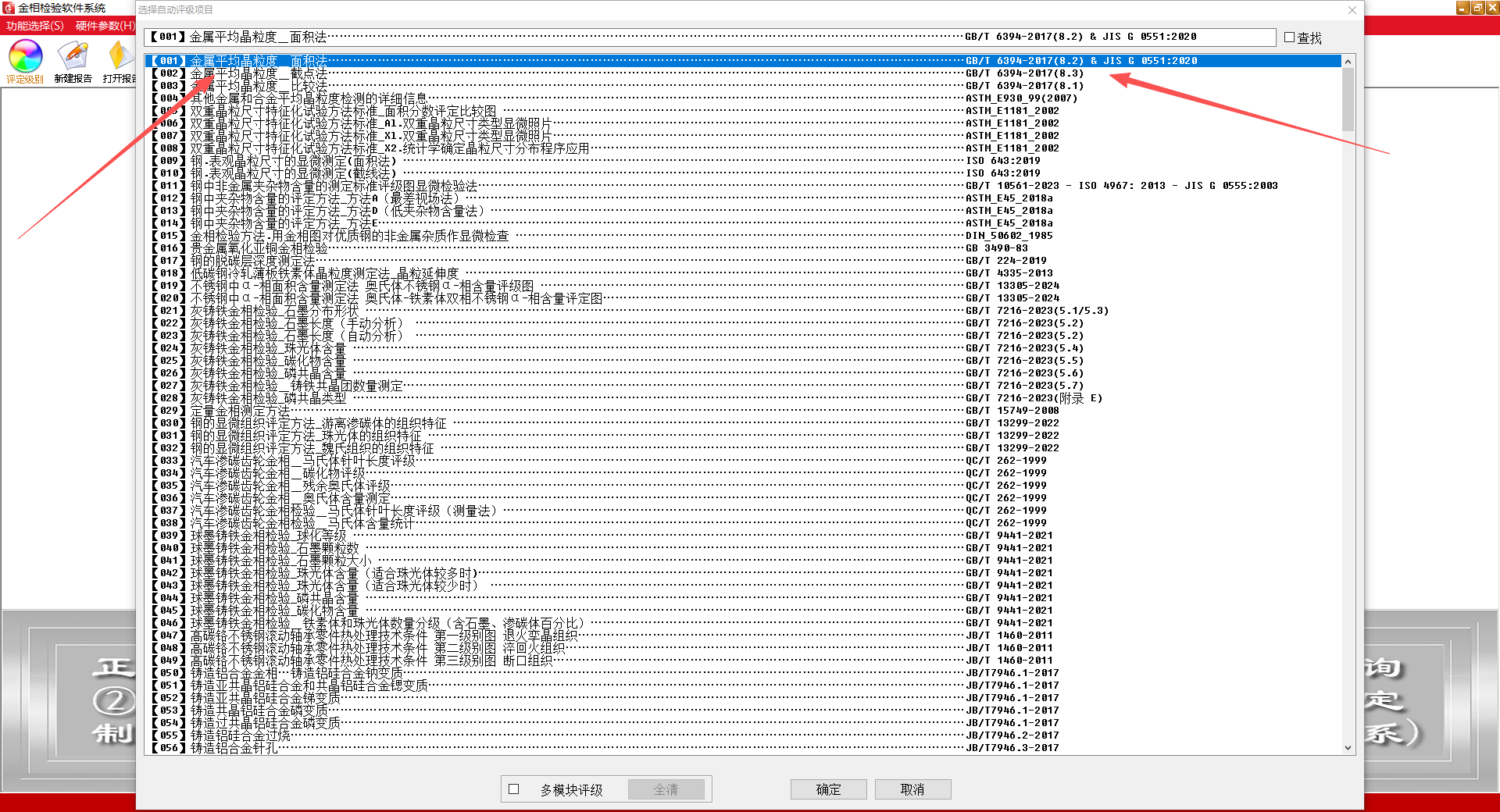
Task: Minimize the main application window
Action: coord(1462,8)
